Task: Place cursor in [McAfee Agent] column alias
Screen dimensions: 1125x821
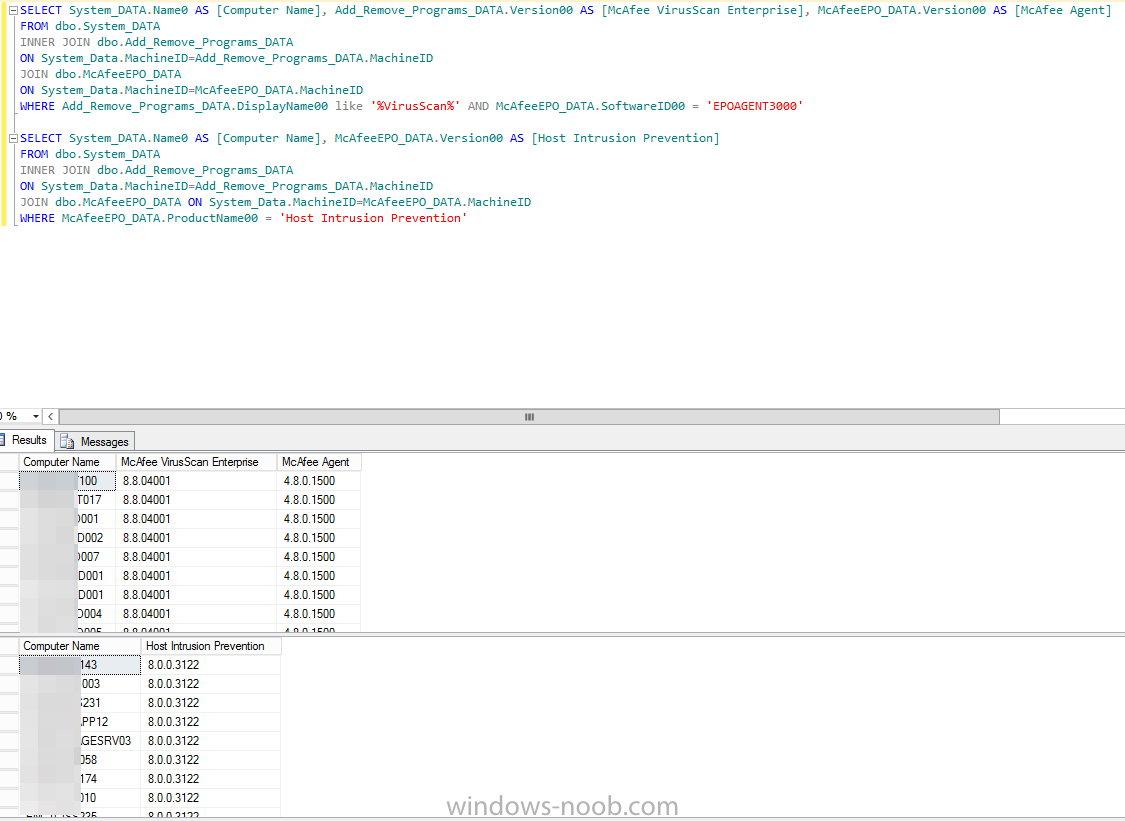Action: 1063,10
